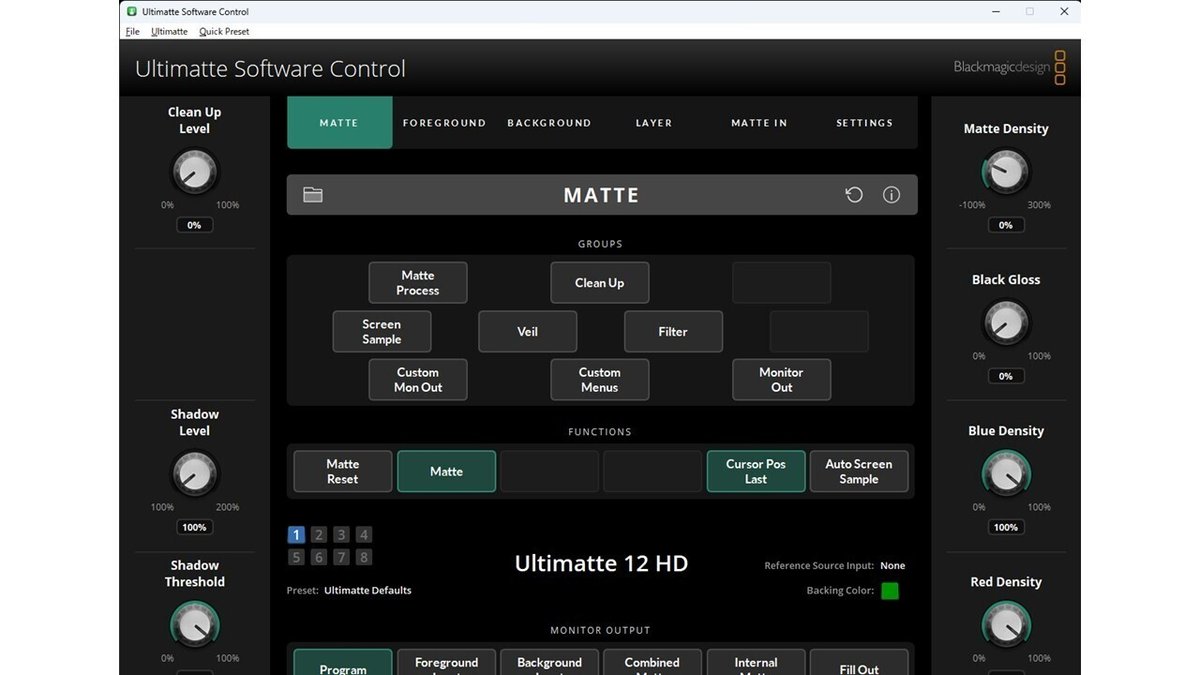Click the reset arrow icon in MATTE header
The height and width of the screenshot is (675, 1200).
click(x=854, y=195)
